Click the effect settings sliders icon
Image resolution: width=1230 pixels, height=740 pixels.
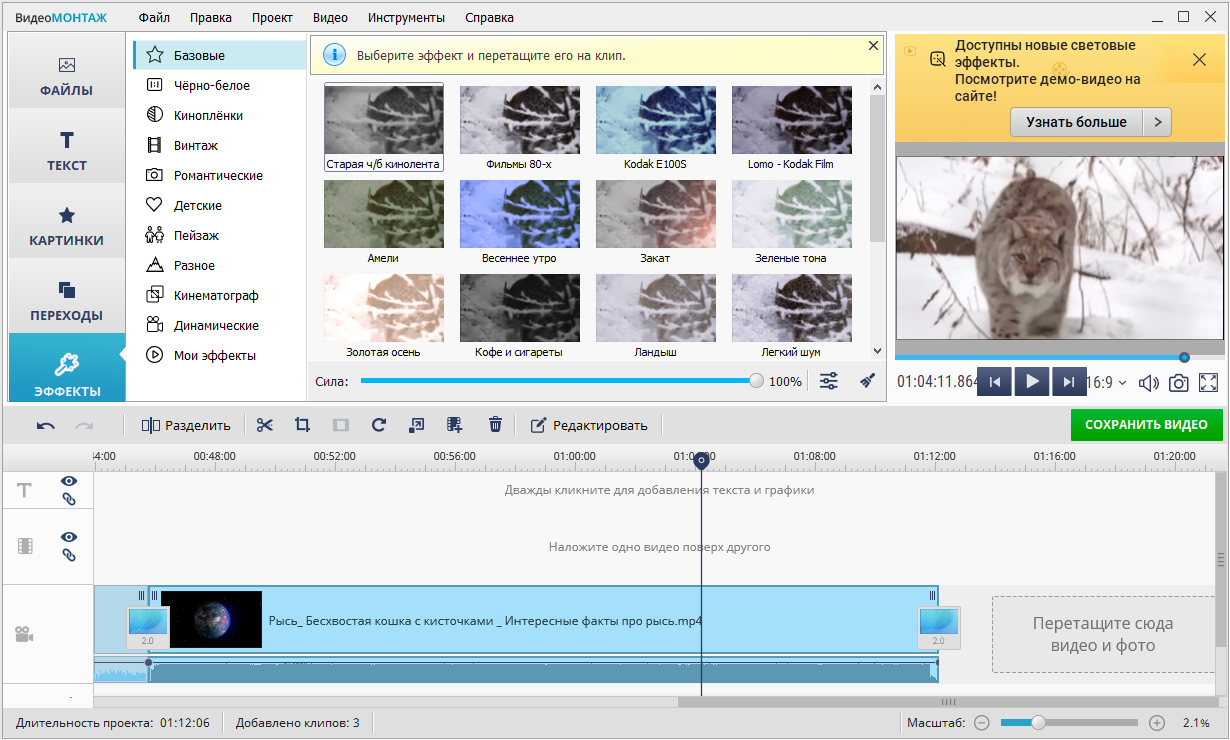point(829,381)
